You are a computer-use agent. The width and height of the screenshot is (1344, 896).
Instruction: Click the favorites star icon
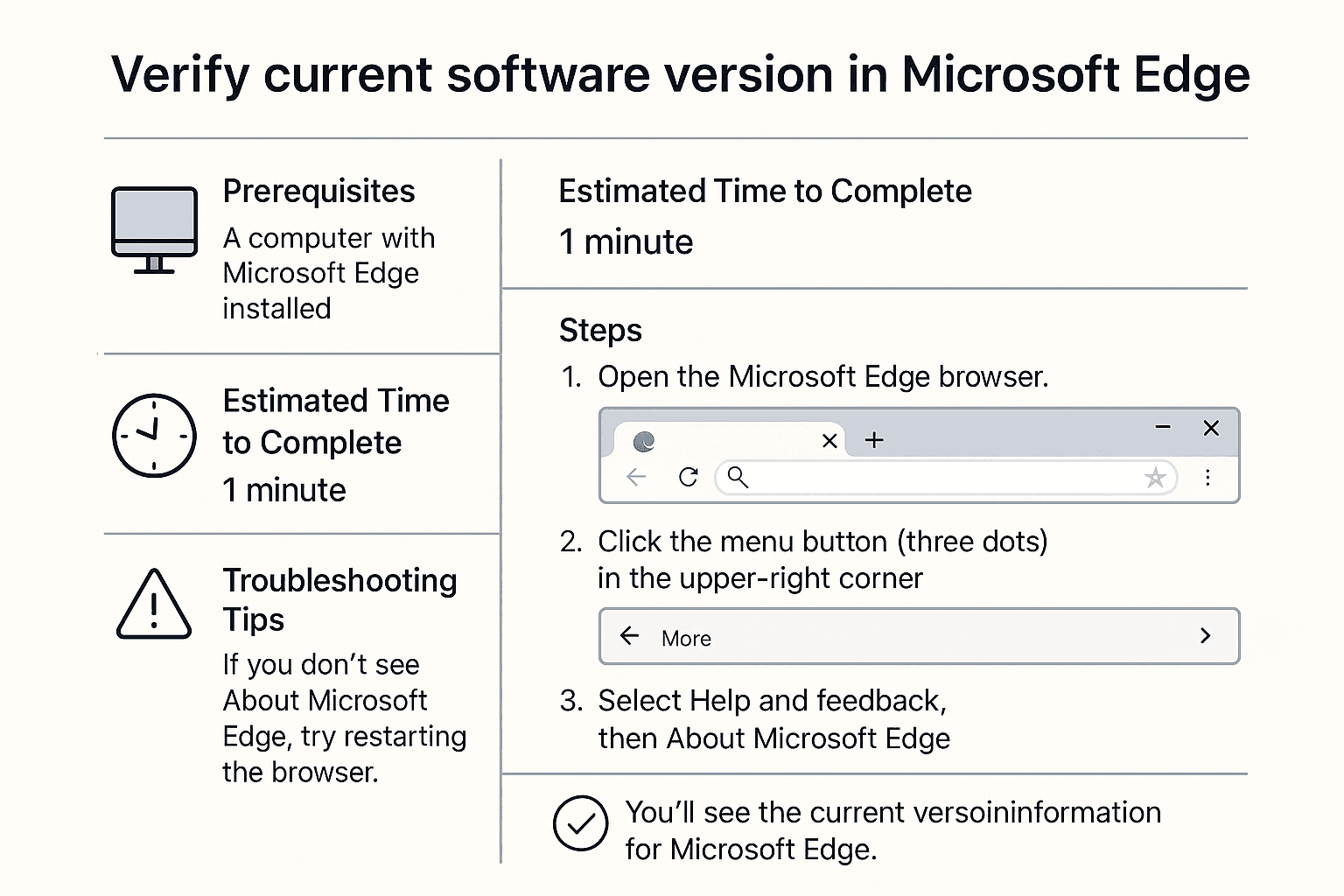[x=1155, y=478]
